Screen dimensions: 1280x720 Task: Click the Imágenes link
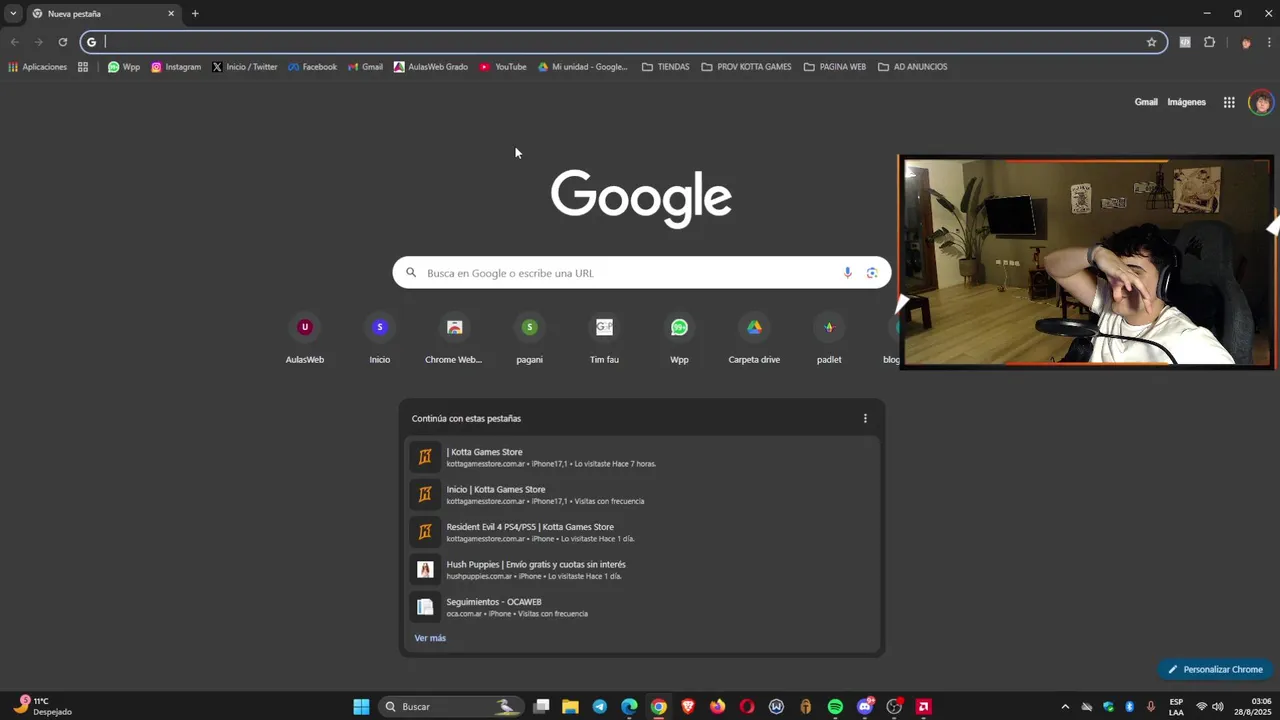tap(1187, 102)
